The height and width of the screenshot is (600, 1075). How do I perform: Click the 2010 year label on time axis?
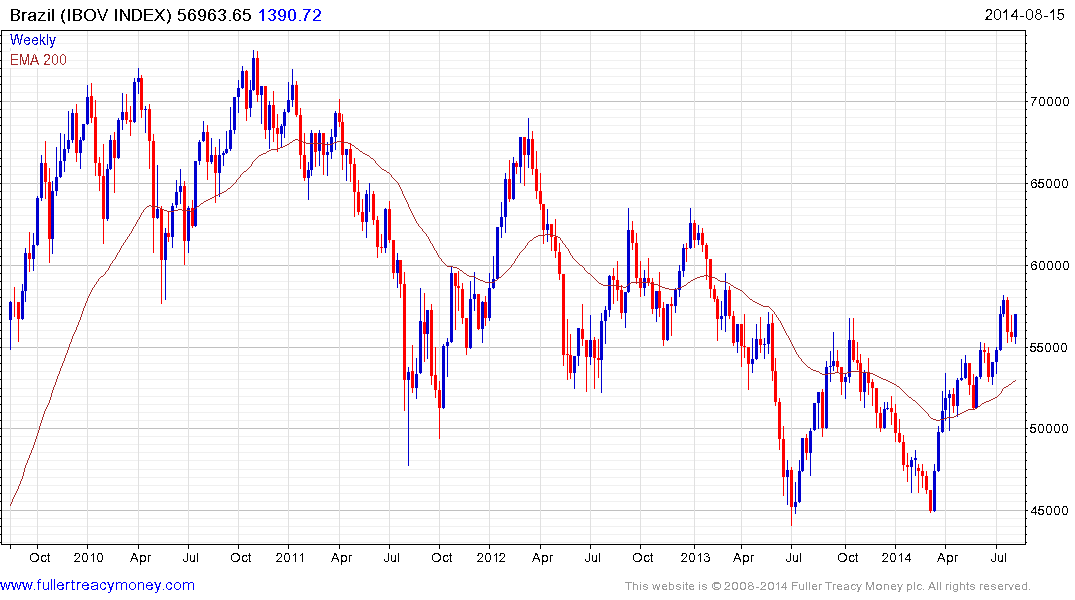88,557
